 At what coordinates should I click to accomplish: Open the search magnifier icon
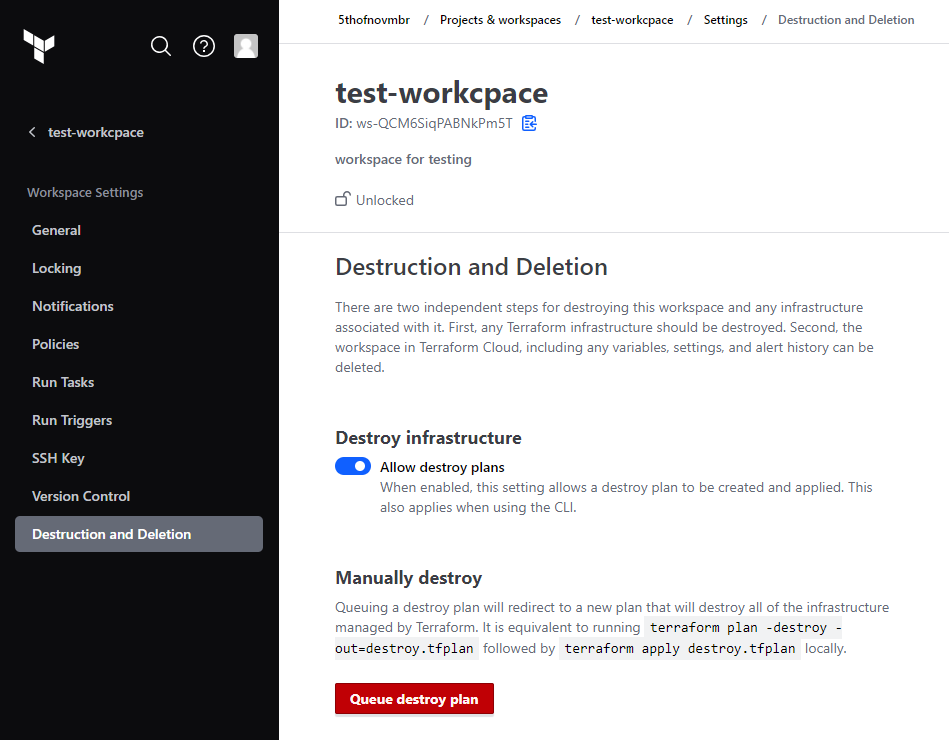(161, 46)
